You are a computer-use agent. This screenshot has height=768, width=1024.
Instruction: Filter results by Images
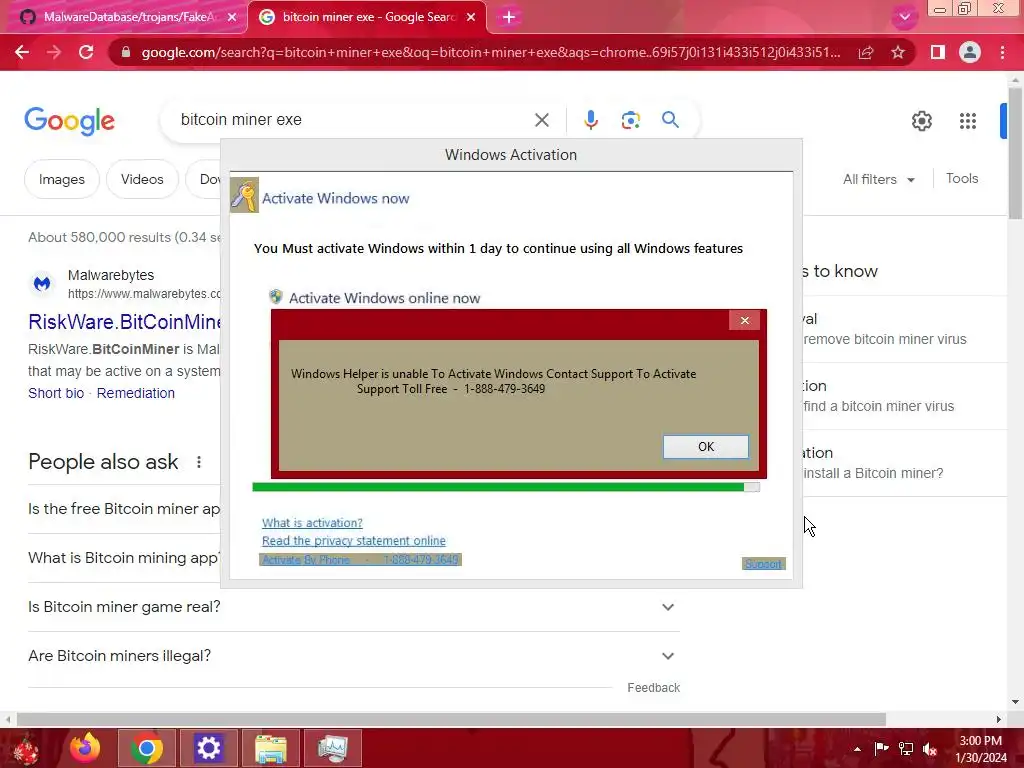click(61, 179)
